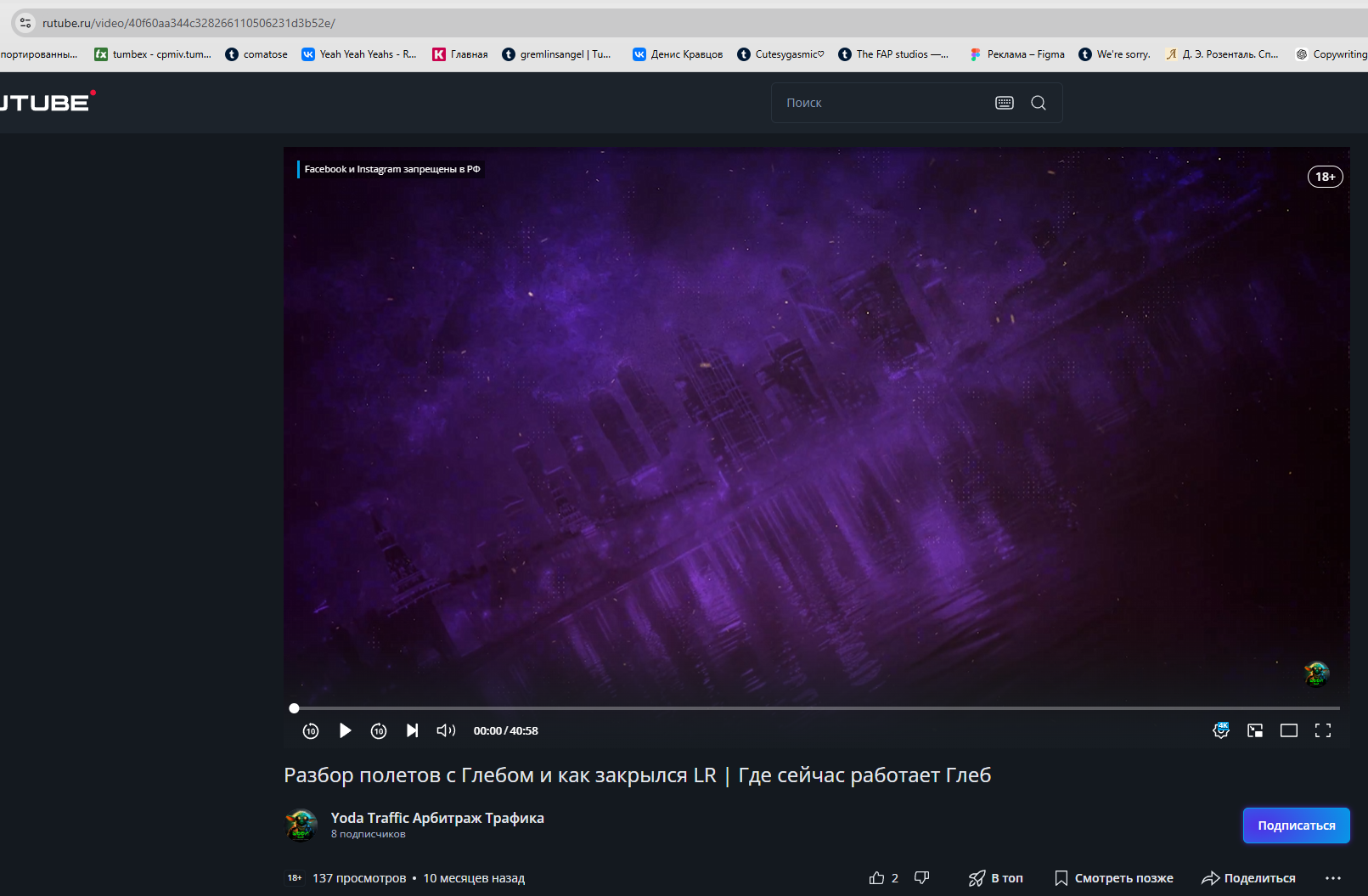The height and width of the screenshot is (896, 1368).
Task: Mute the video volume
Action: tap(446, 730)
